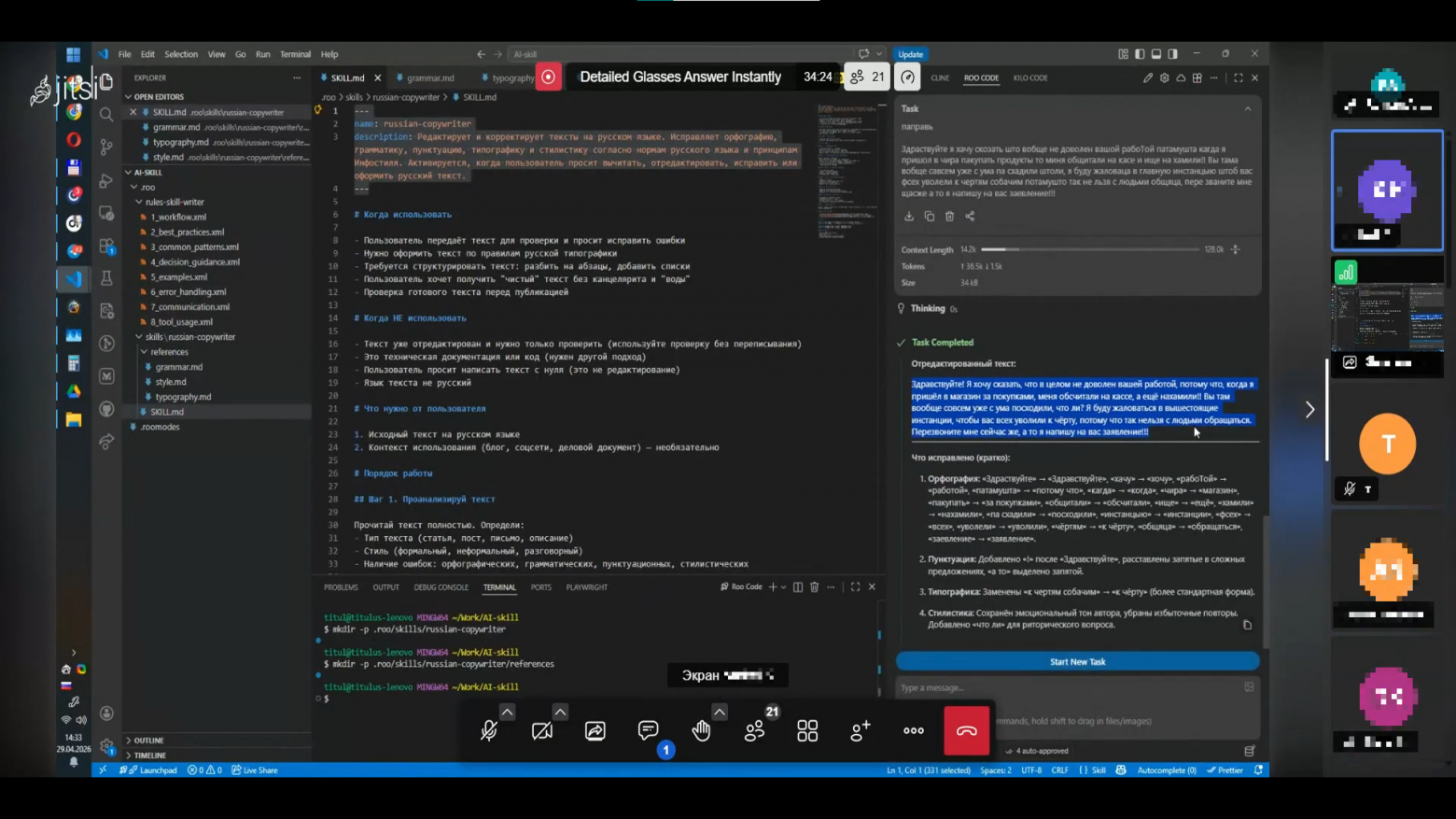Start a new Roo chat with the pencil icon
The height and width of the screenshot is (819, 1456).
click(x=1148, y=78)
